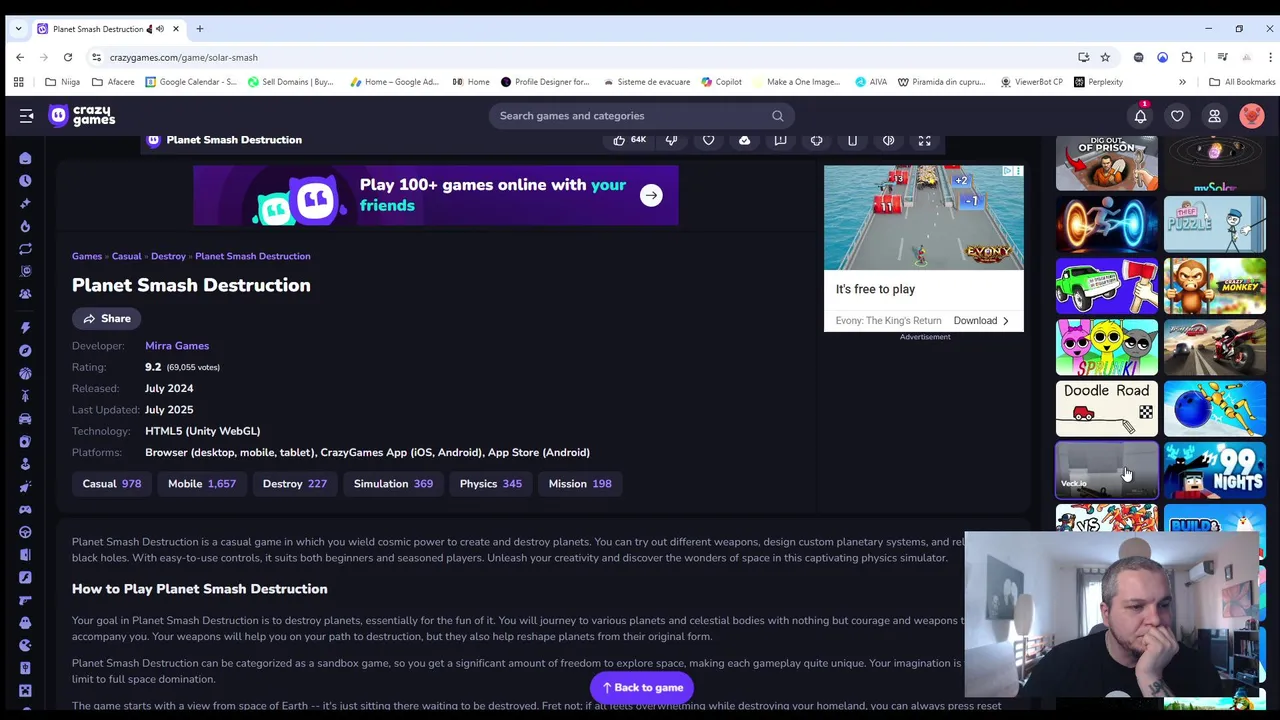Open the user profile avatar
The height and width of the screenshot is (720, 1280).
point(1251,116)
